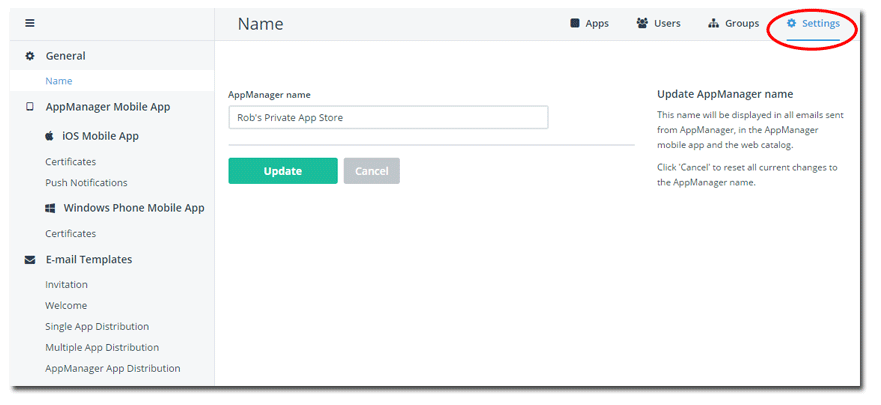Open the Invitation e-mail template
This screenshot has width=881, height=405.
[66, 285]
